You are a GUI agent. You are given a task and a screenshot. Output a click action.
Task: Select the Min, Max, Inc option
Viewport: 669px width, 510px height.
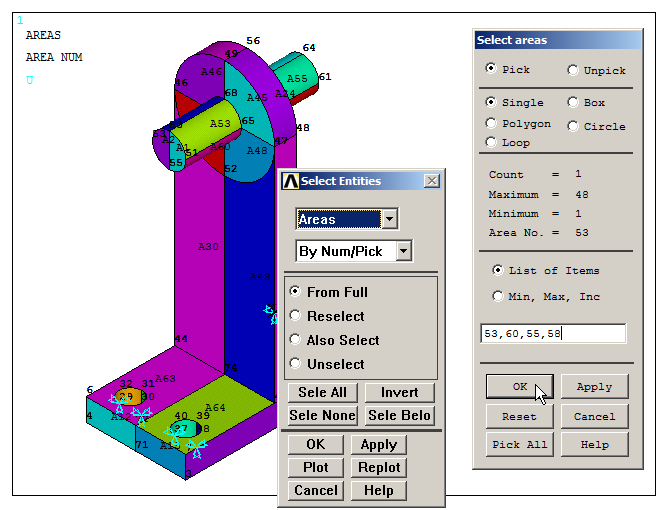pyautogui.click(x=498, y=296)
